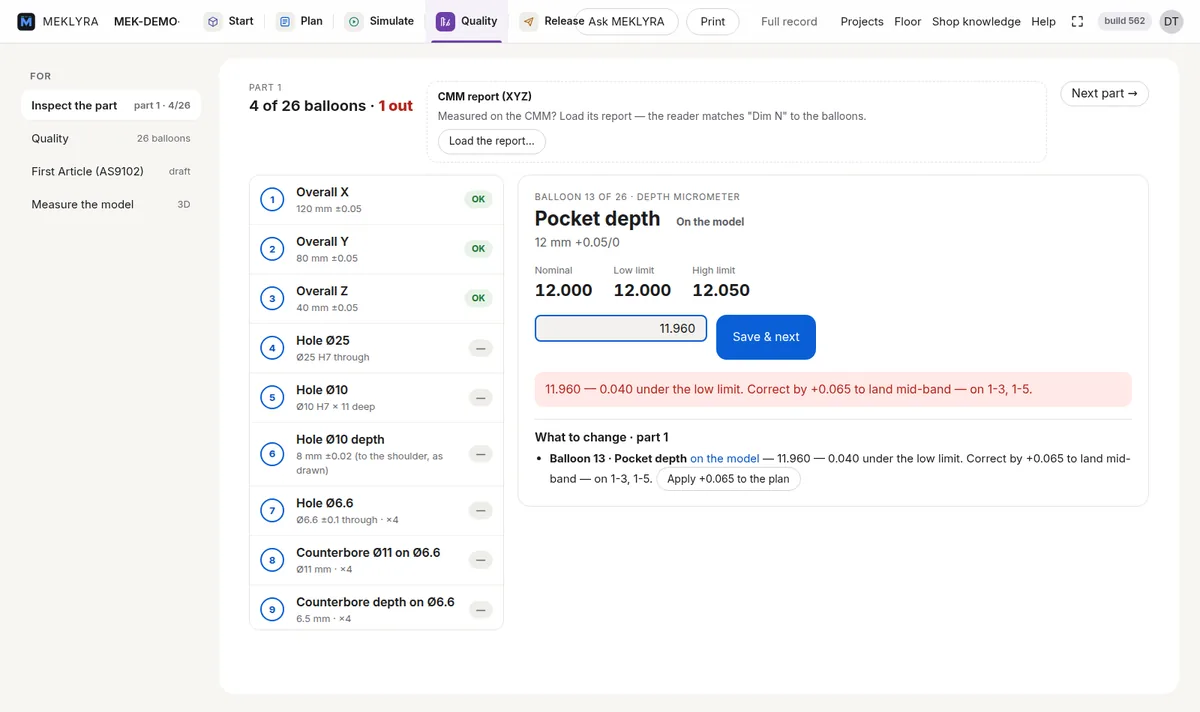Open the Simulate stage icon
Viewport: 1200px width, 712px height.
(x=353, y=21)
